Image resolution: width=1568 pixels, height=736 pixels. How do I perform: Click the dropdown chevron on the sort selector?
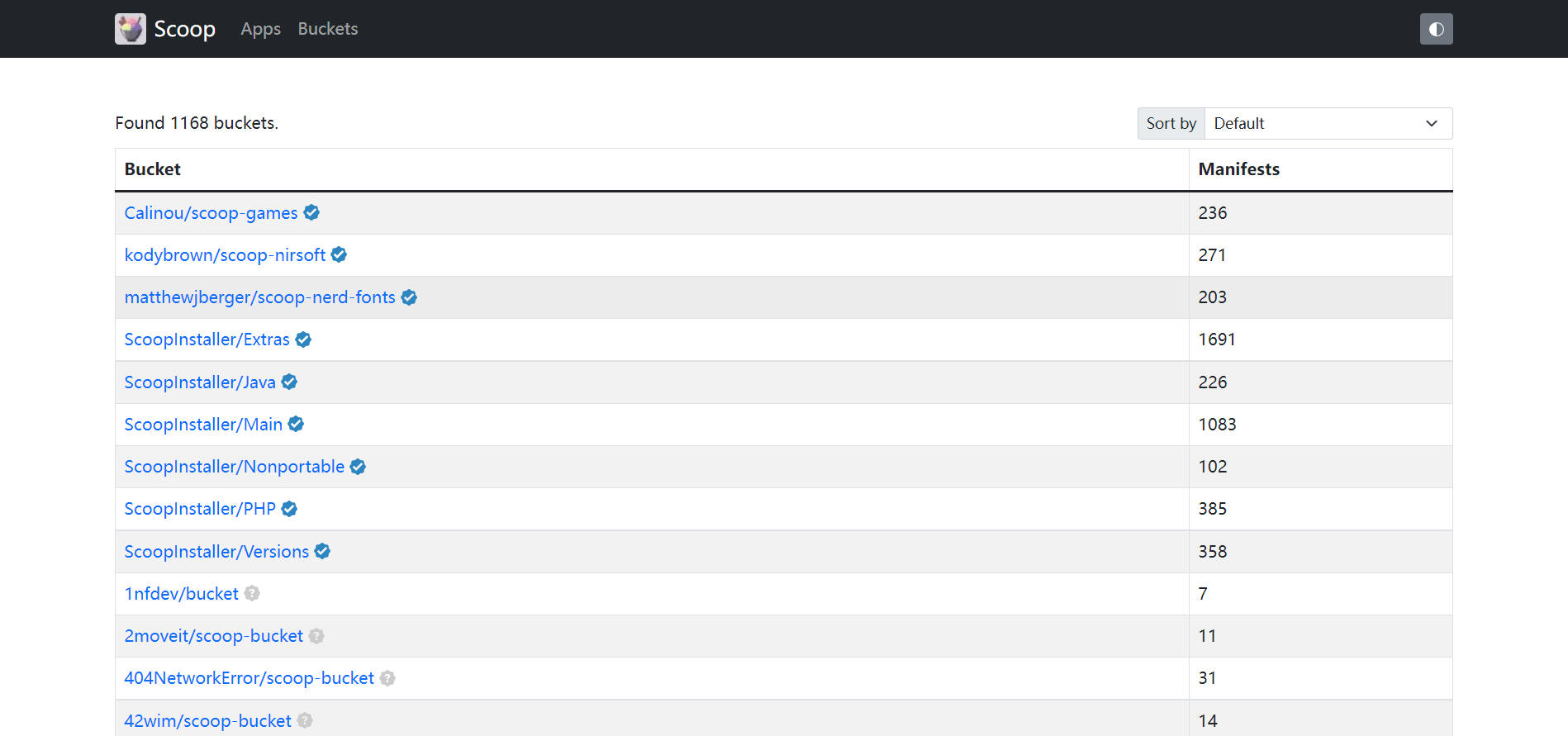1432,123
